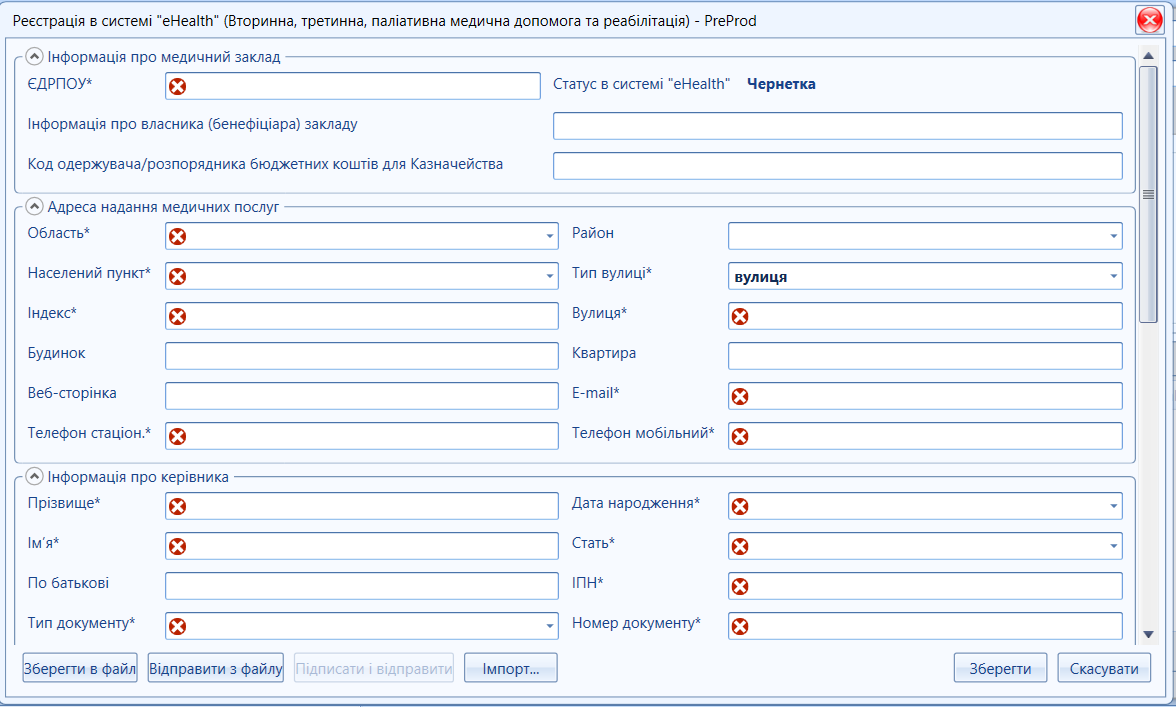Click the Скасувати button
The height and width of the screenshot is (707, 1176).
point(1104,668)
